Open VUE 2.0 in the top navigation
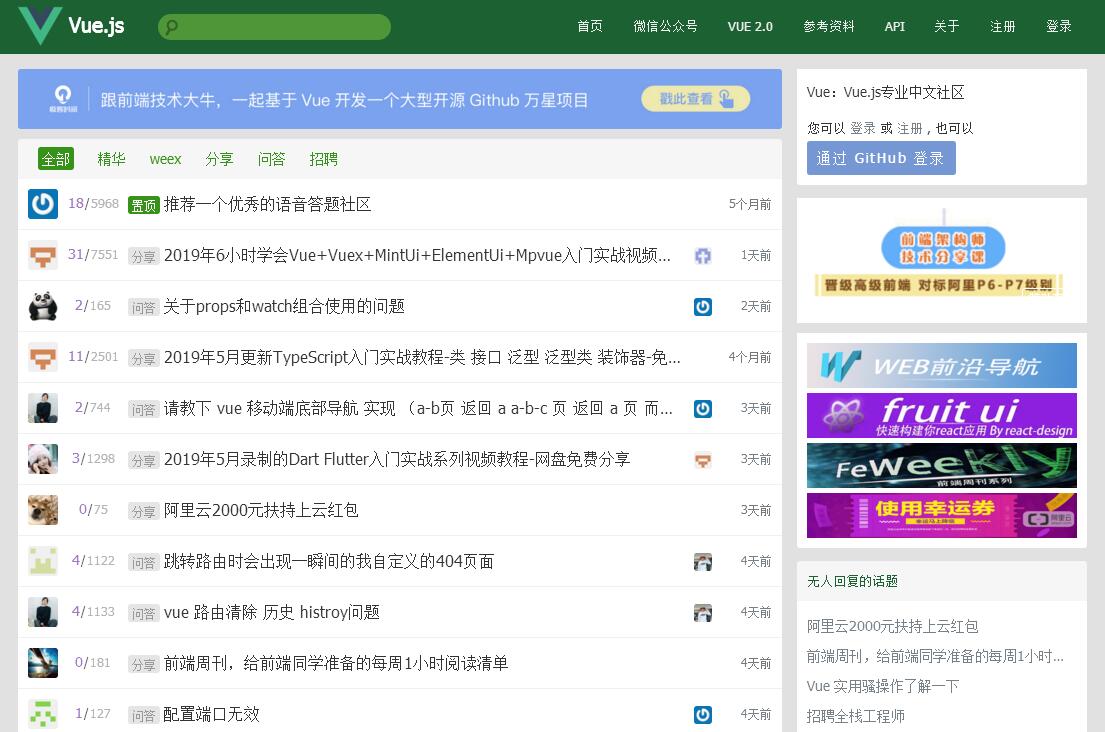Screen dimensions: 1105x732 750,27
